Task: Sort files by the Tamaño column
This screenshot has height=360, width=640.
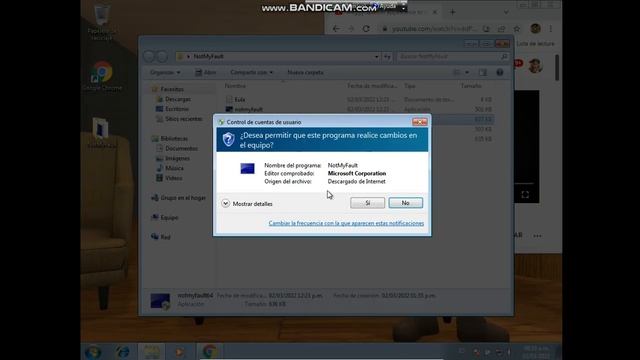Action: tap(471, 86)
